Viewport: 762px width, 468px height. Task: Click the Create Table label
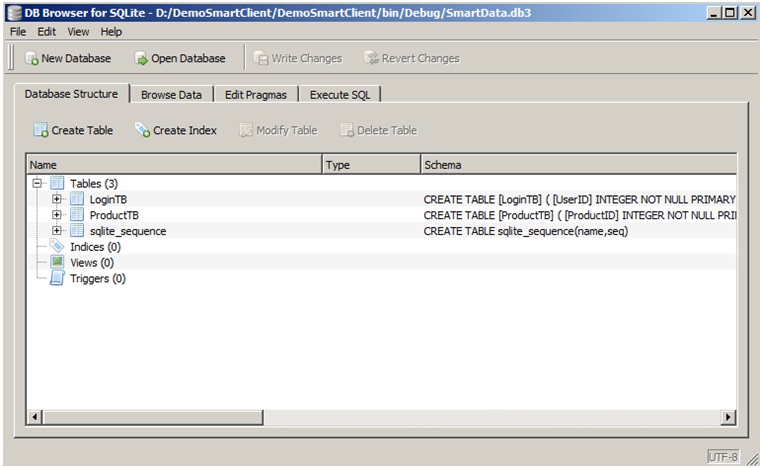click(82, 130)
